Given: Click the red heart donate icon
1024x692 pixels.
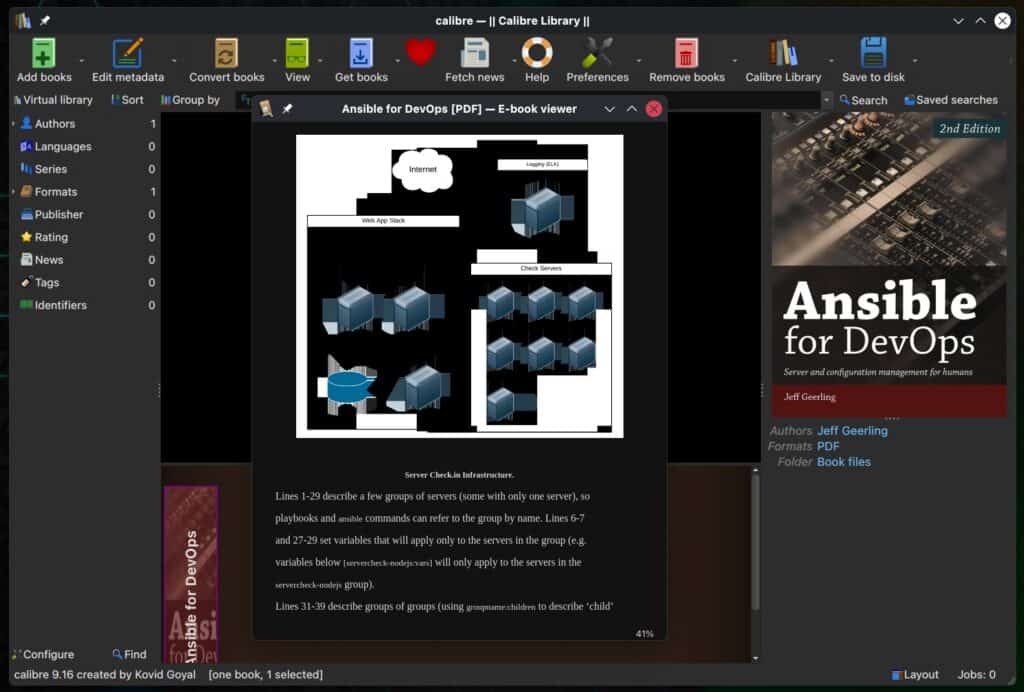Looking at the screenshot, I should [x=421, y=52].
